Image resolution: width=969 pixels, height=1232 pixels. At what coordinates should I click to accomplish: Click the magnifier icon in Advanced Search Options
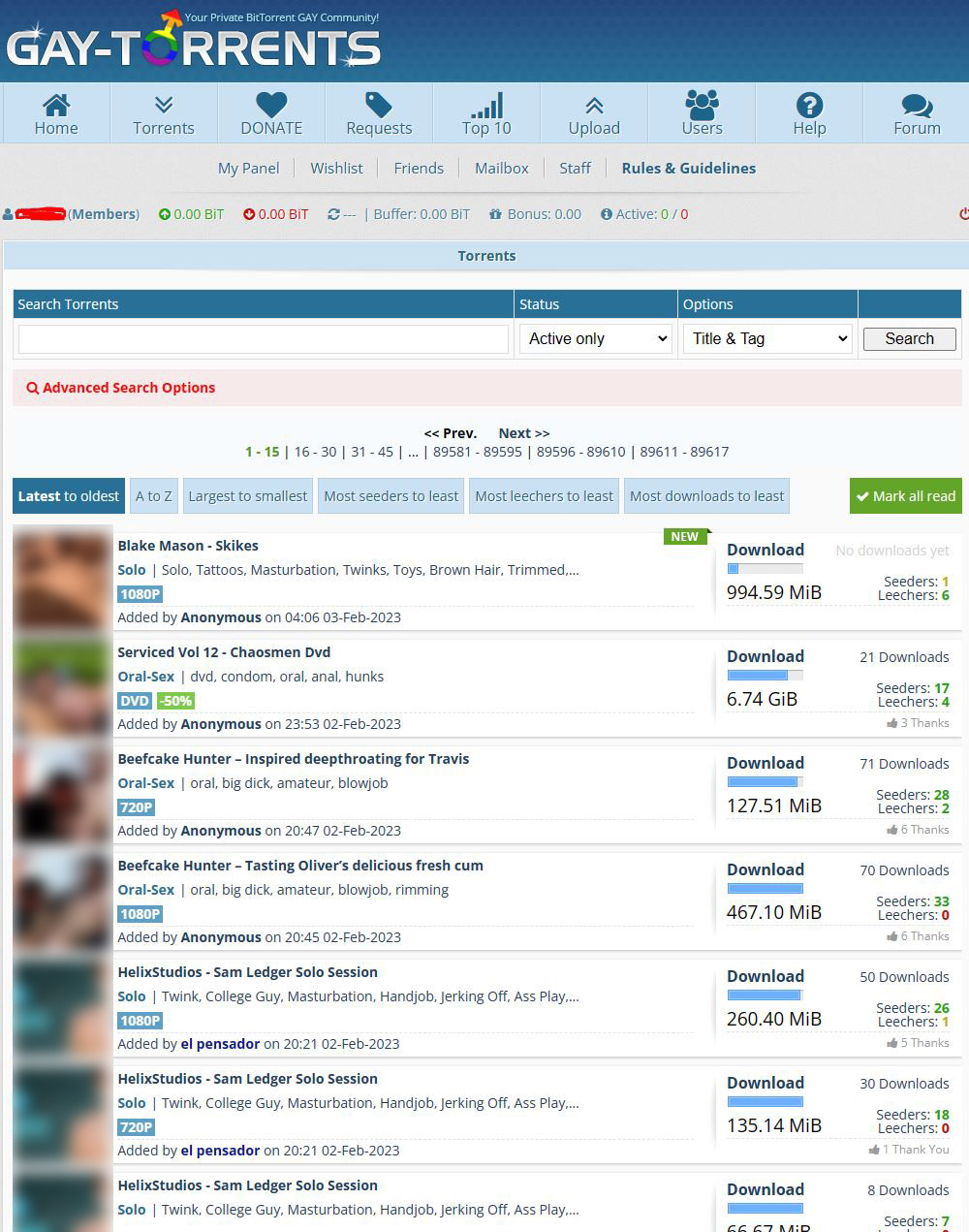click(33, 388)
